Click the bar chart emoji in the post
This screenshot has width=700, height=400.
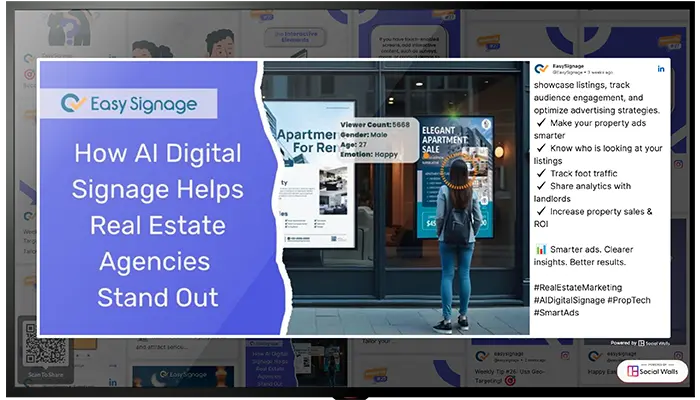point(541,249)
